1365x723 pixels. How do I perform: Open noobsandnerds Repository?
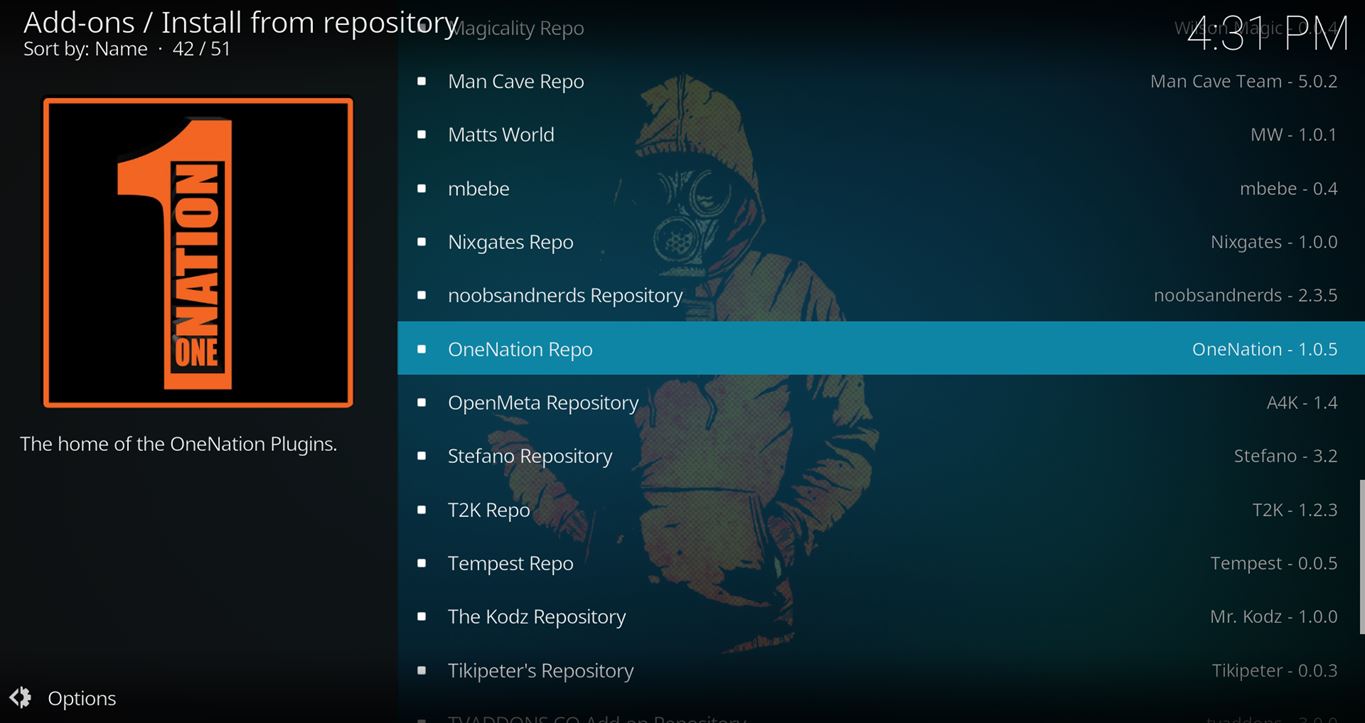coord(565,296)
